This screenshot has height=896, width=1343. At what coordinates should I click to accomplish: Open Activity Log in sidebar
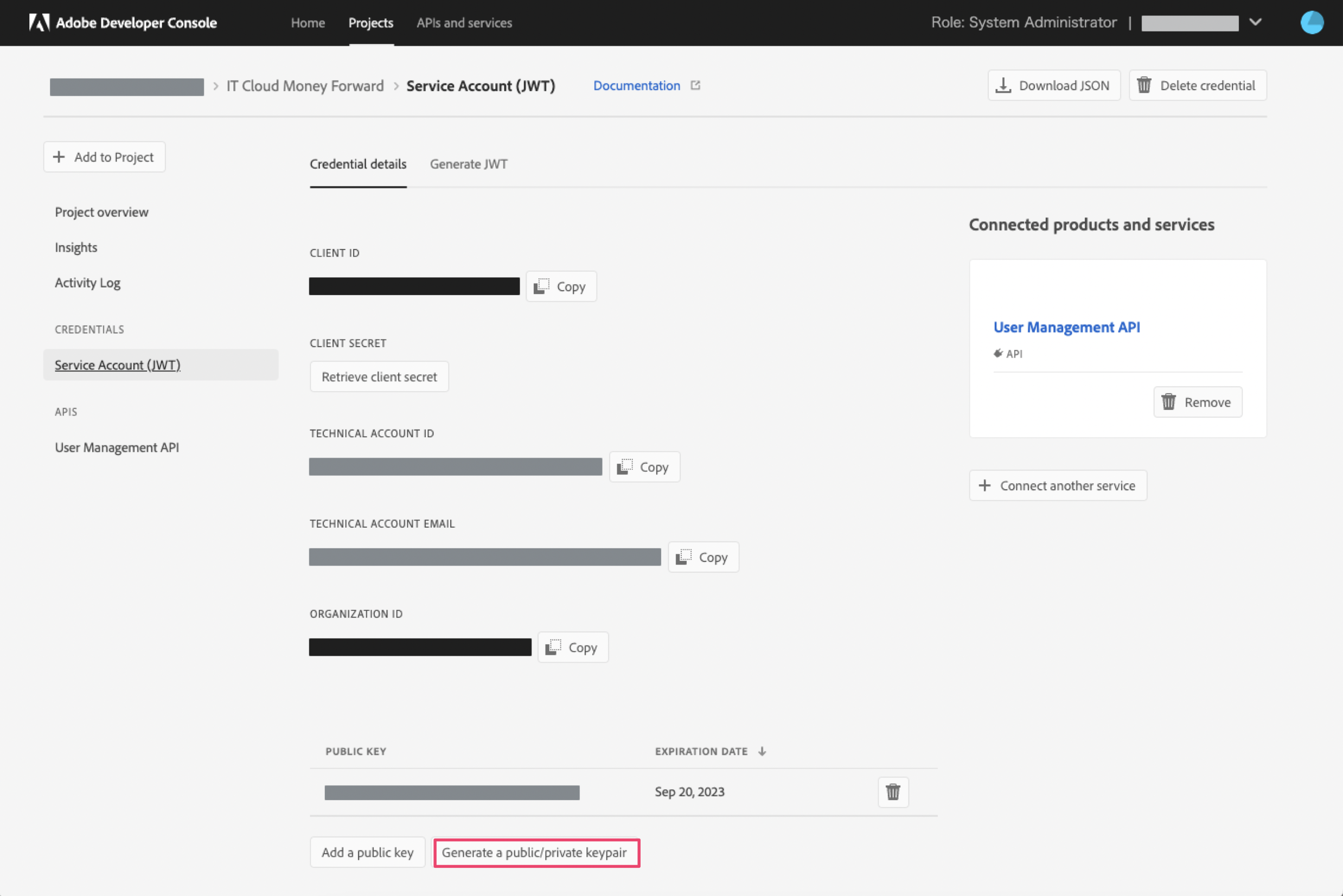click(x=87, y=283)
